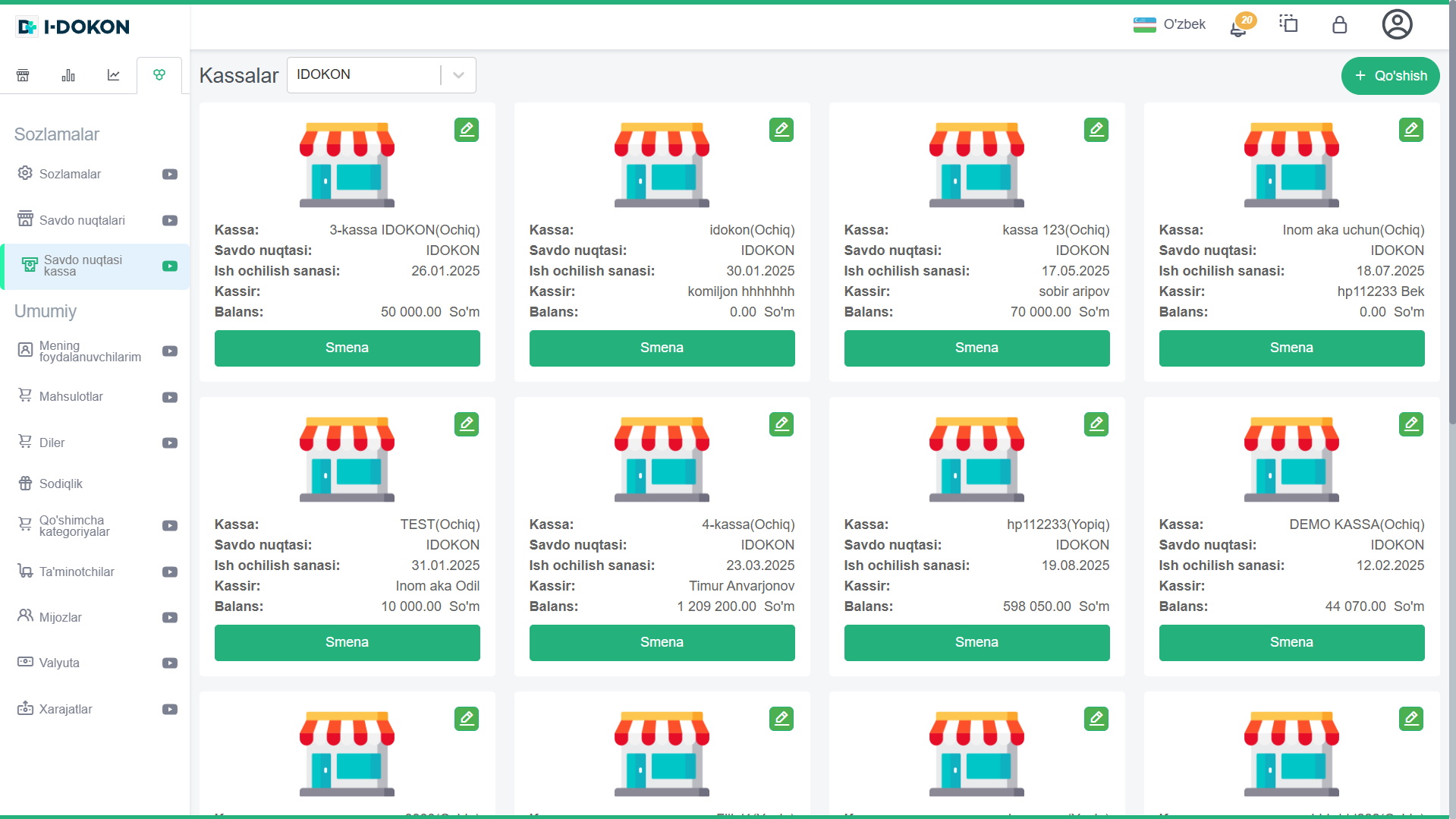Screen dimensions: 1456x819
Task: Click Qo'shish add button
Action: (x=1390, y=76)
